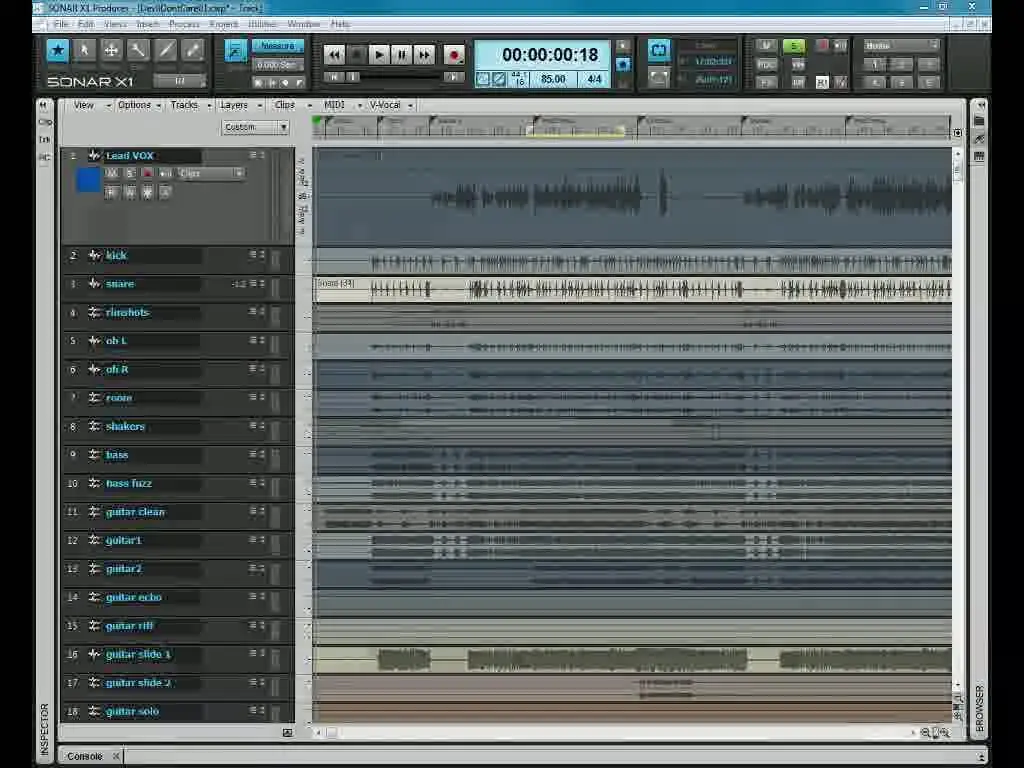Select the wrench Edit tool
This screenshot has width=1024, height=768.
pyautogui.click(x=138, y=50)
